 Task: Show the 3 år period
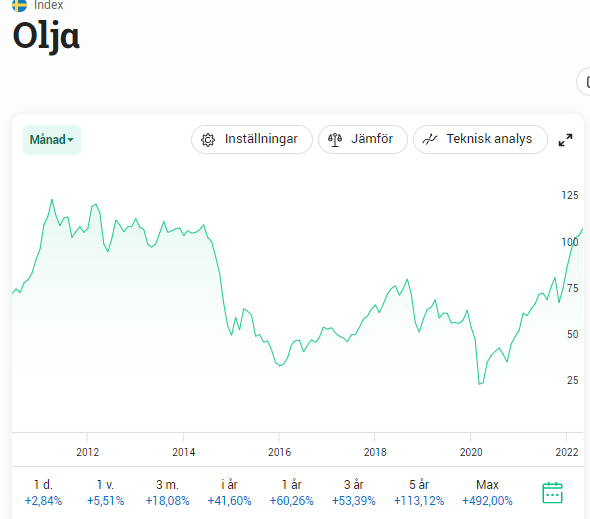(x=354, y=493)
